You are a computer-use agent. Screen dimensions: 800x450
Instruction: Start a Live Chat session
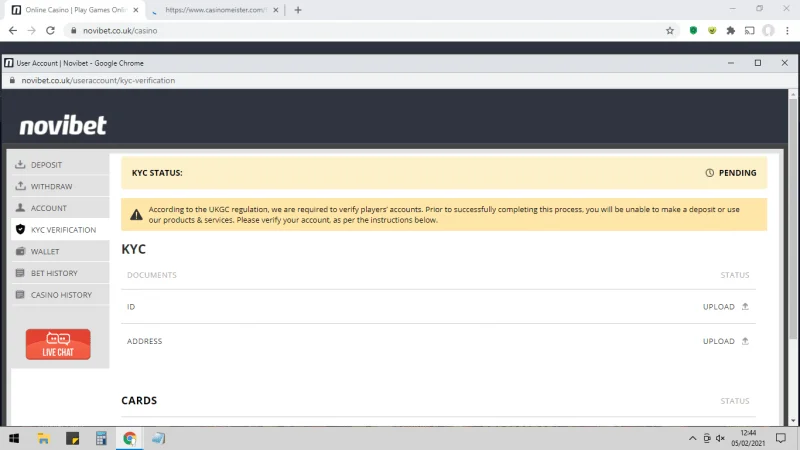click(x=58, y=344)
